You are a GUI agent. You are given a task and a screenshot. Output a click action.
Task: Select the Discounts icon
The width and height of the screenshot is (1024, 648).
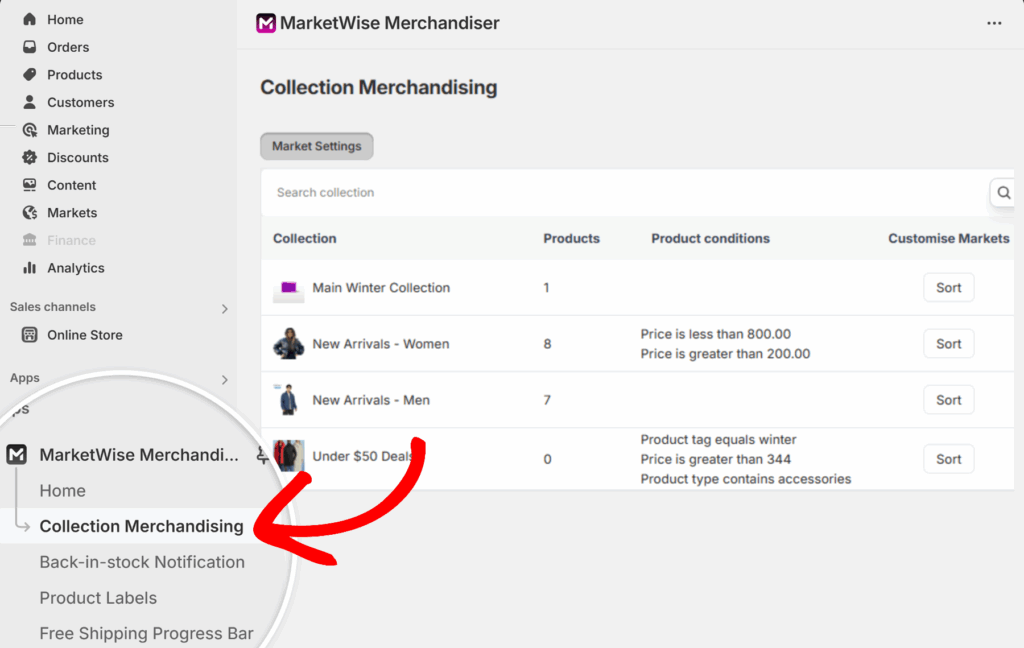28,157
